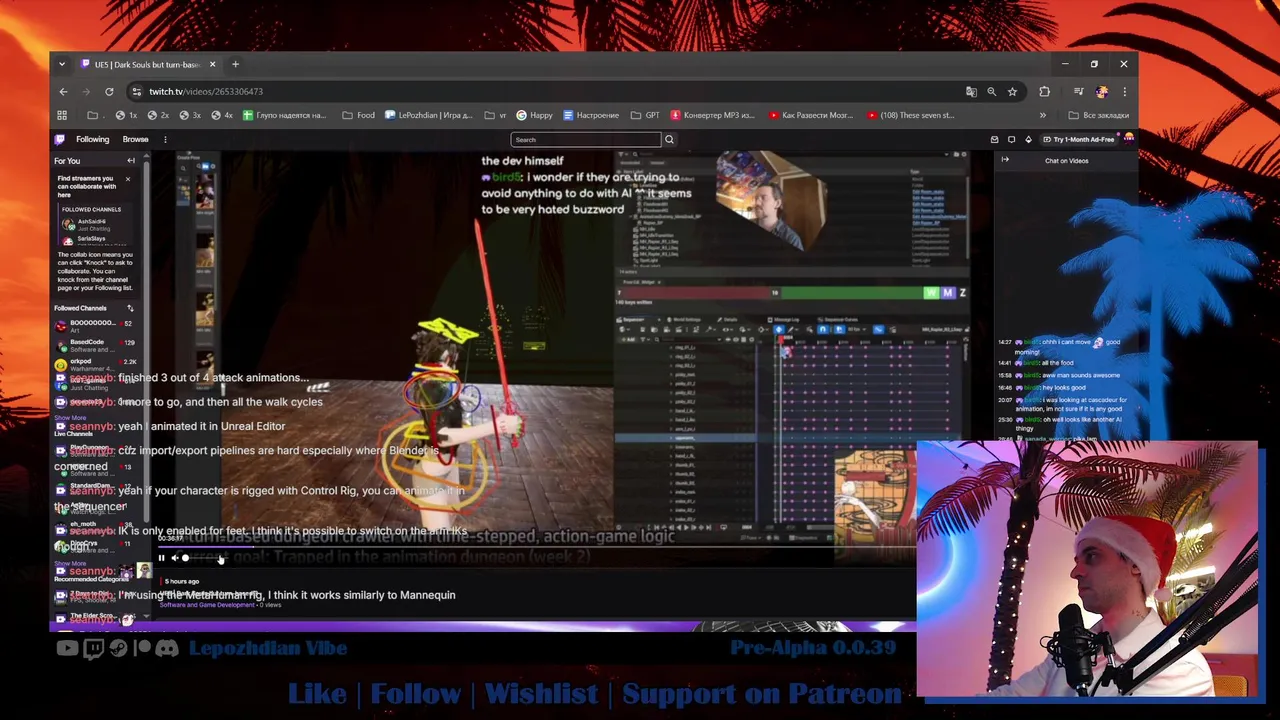Open Конвертер MP3 bookmark

click(713, 115)
